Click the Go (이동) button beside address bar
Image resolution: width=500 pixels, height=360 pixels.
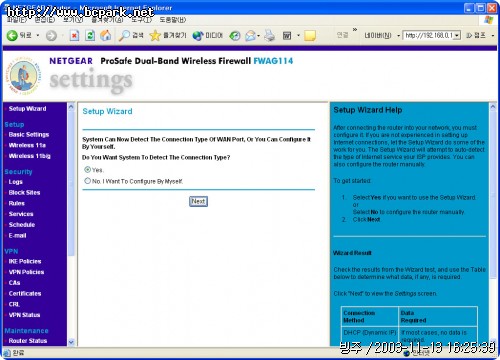[476, 35]
